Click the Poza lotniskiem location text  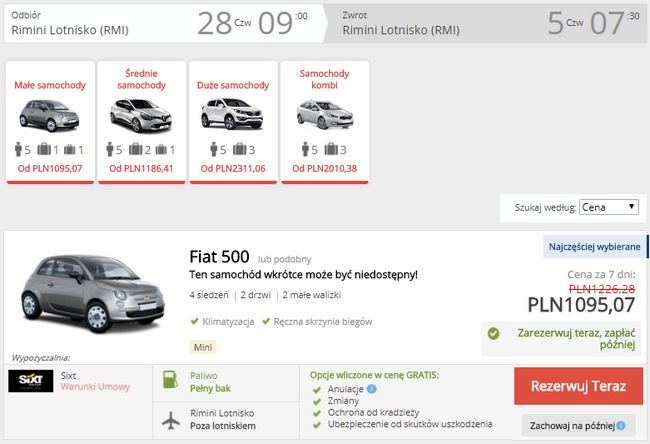coord(223,426)
